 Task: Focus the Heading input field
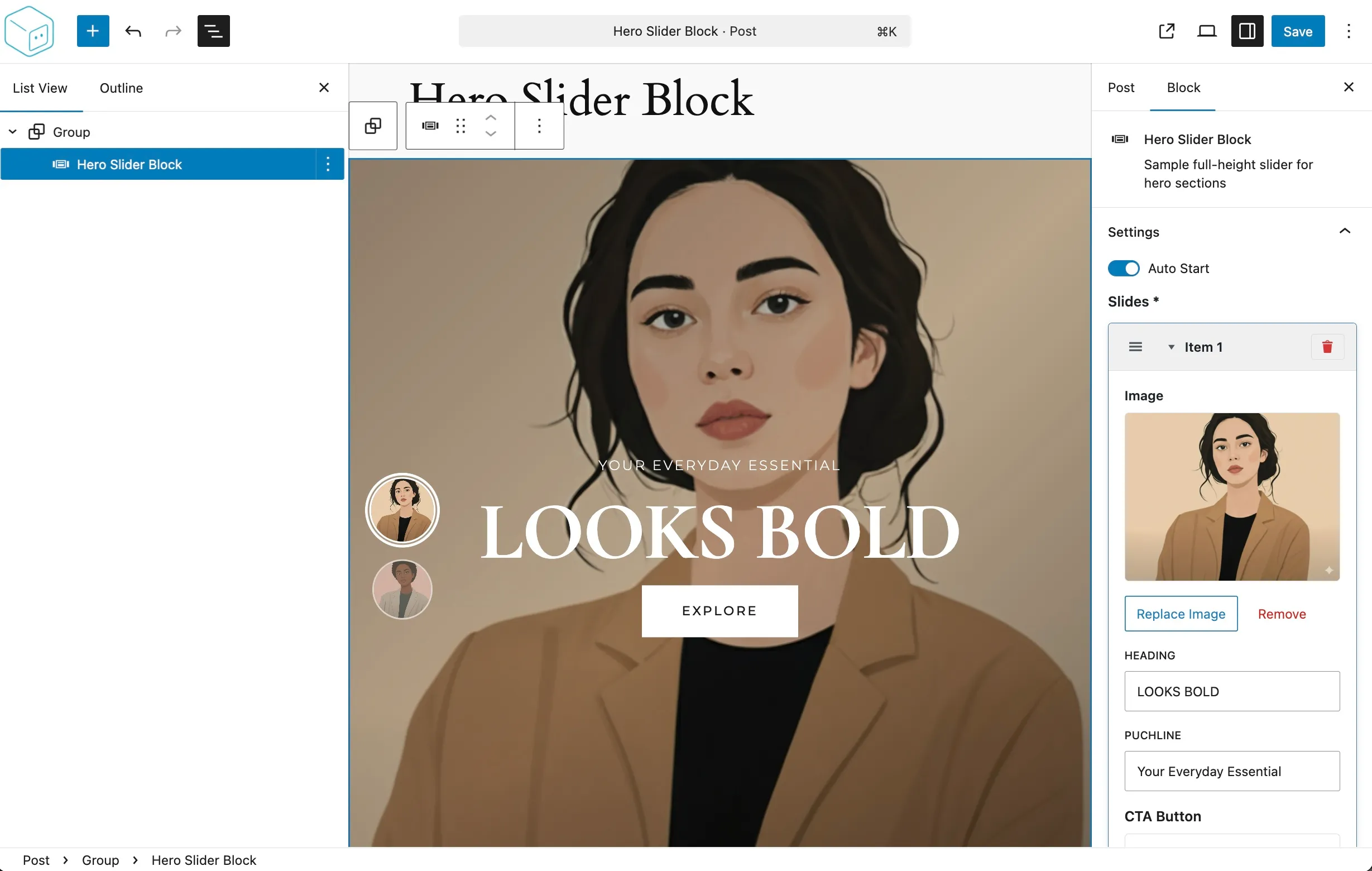click(x=1232, y=691)
